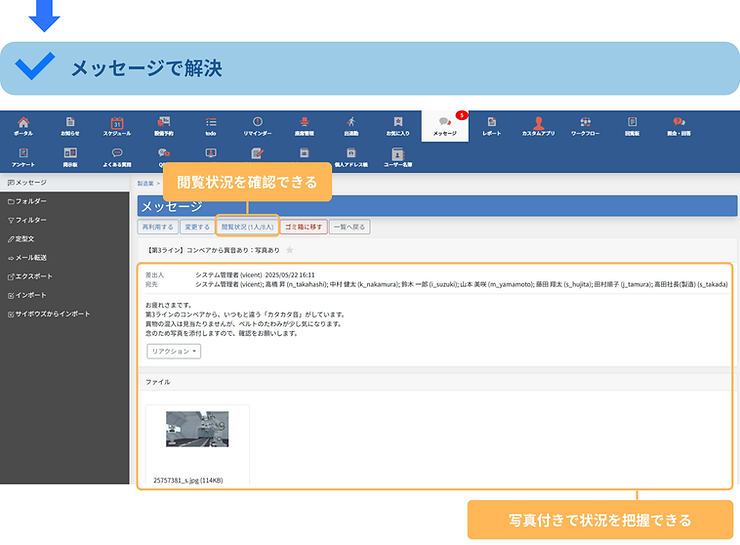Open the ユーザー名簿 icon
Screen dimensions: 740x545
coord(398,156)
